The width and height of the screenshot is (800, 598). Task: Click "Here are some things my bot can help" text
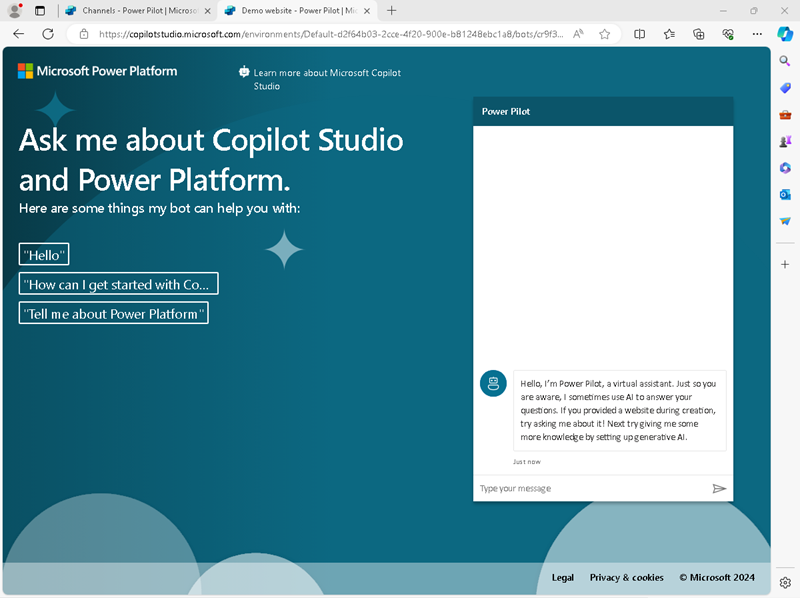tap(159, 208)
